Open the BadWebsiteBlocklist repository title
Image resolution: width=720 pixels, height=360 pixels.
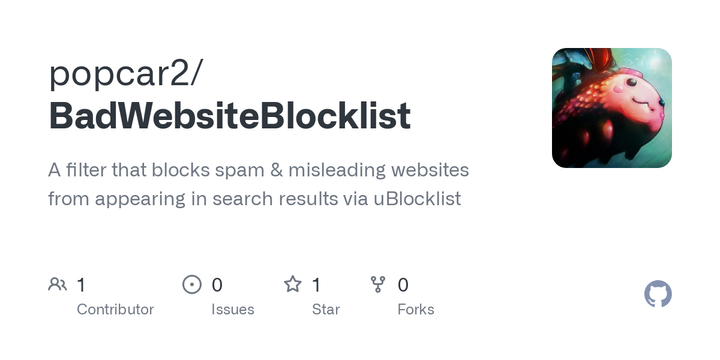pos(230,115)
